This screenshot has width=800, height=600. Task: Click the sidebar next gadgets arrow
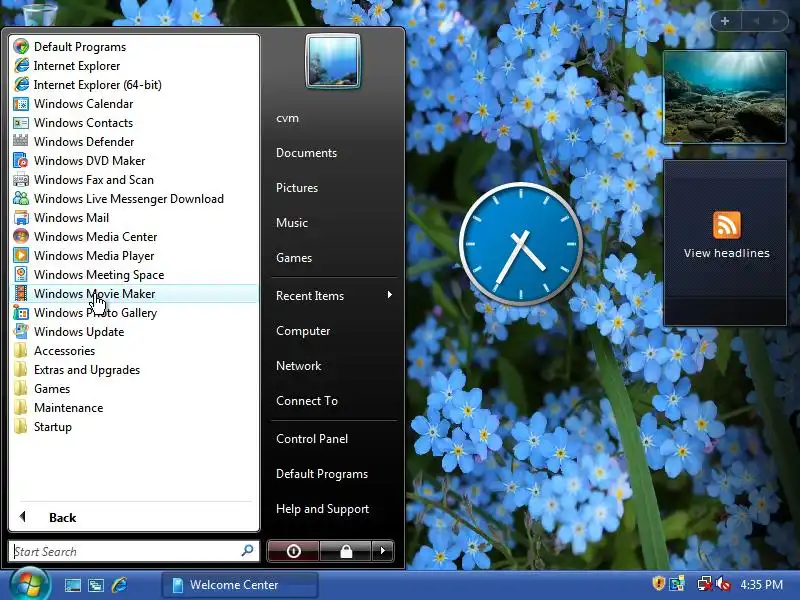pyautogui.click(x=775, y=21)
